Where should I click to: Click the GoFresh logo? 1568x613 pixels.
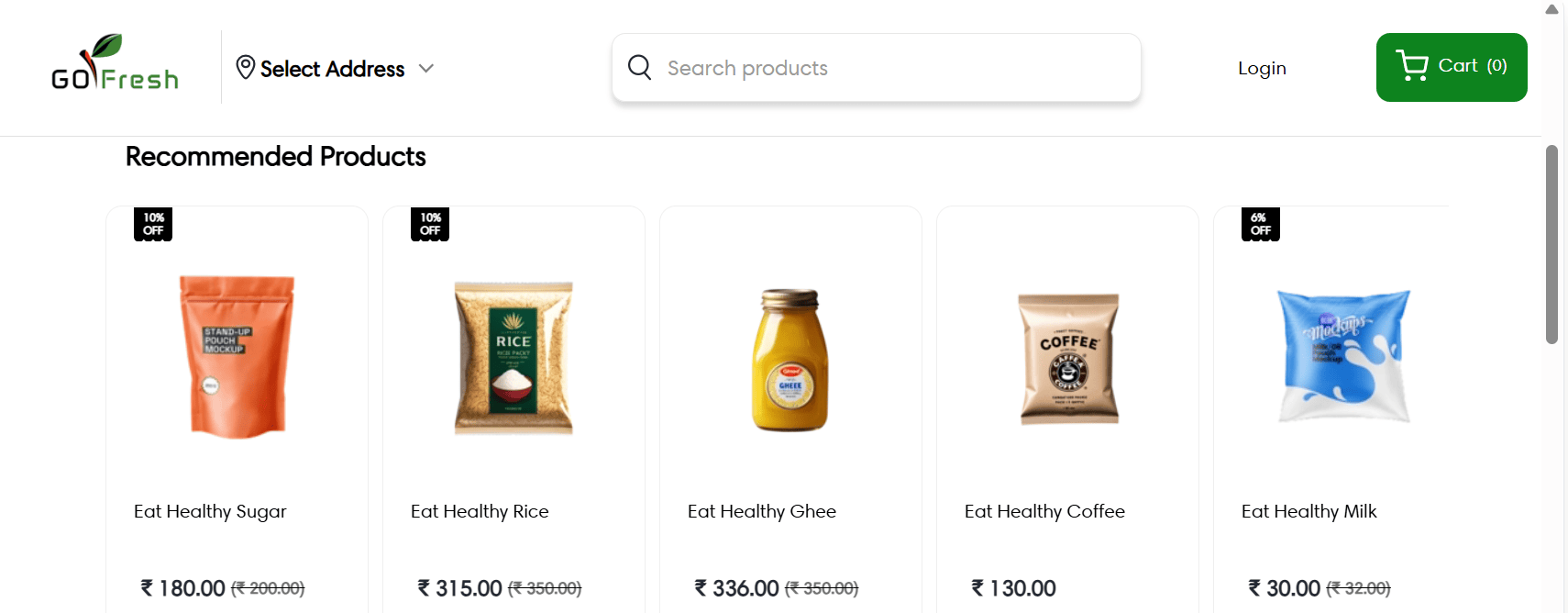pos(114,67)
